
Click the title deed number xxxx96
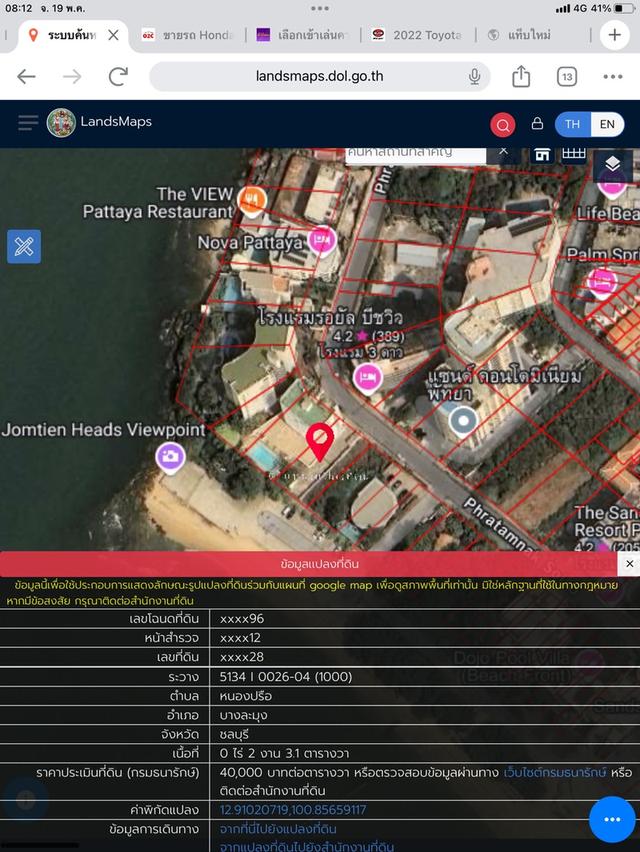pos(242,618)
